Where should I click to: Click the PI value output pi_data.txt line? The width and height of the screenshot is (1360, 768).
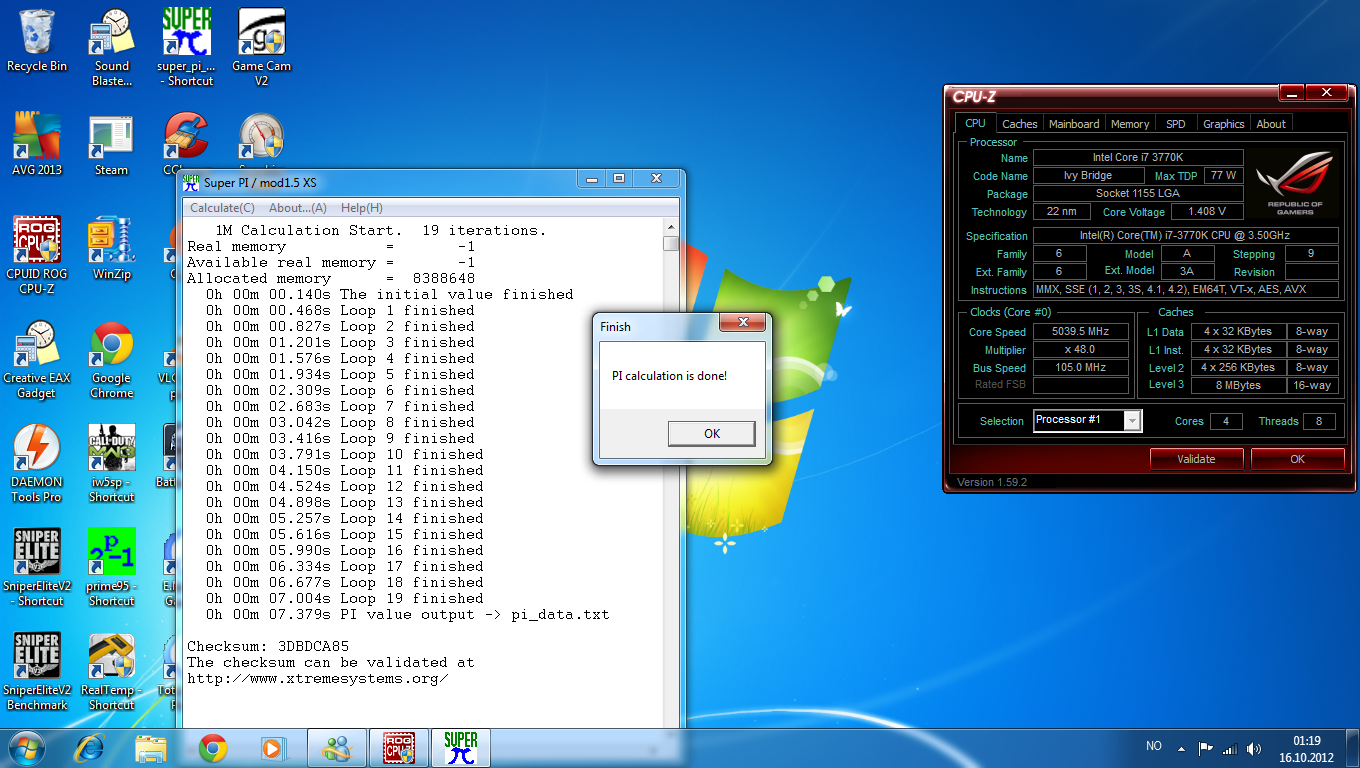pos(407,614)
